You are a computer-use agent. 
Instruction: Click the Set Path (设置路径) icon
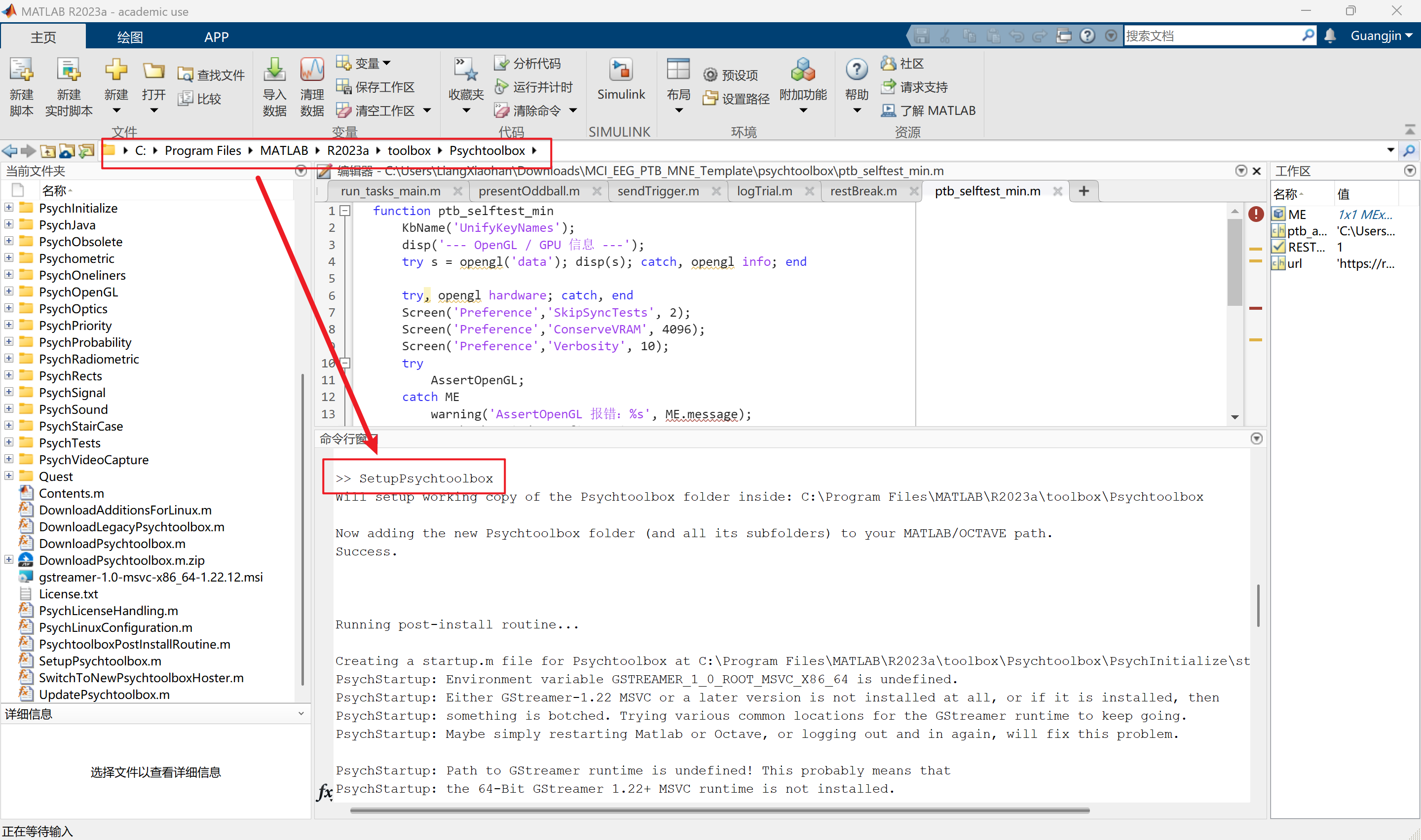coord(710,99)
